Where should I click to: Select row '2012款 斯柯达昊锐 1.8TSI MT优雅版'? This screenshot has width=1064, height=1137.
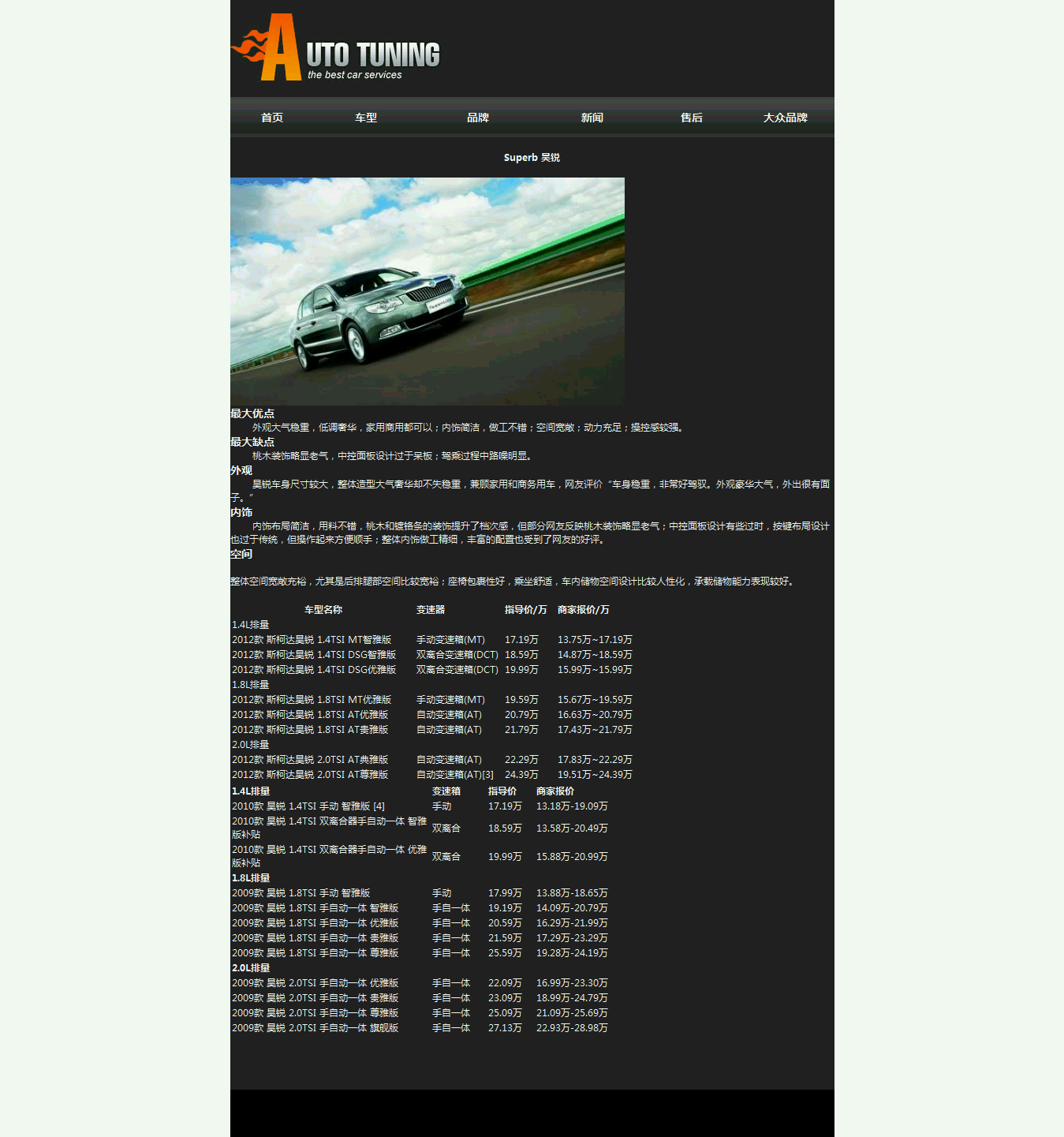432,700
